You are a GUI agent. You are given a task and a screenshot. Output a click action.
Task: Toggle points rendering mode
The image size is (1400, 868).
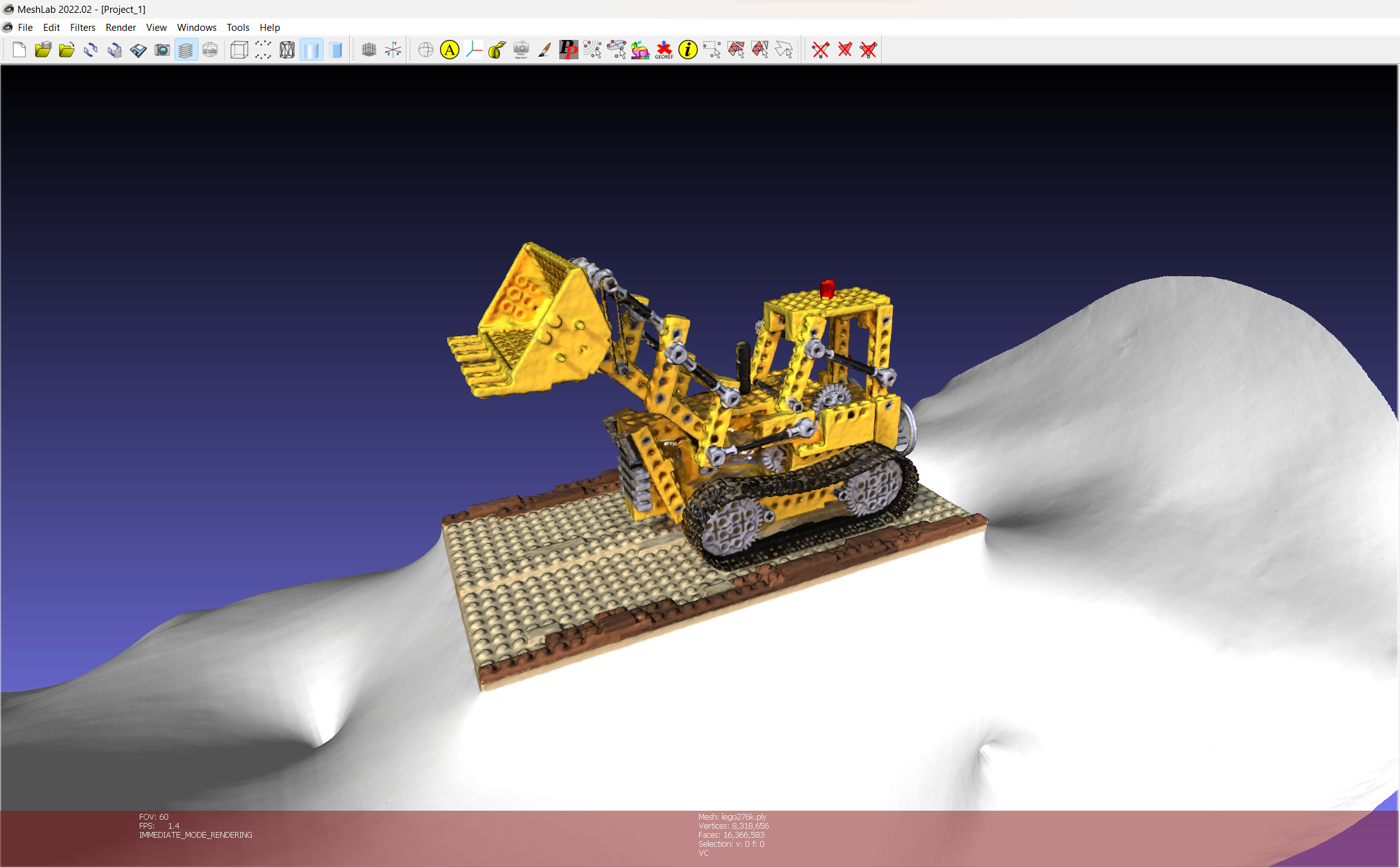click(x=262, y=50)
